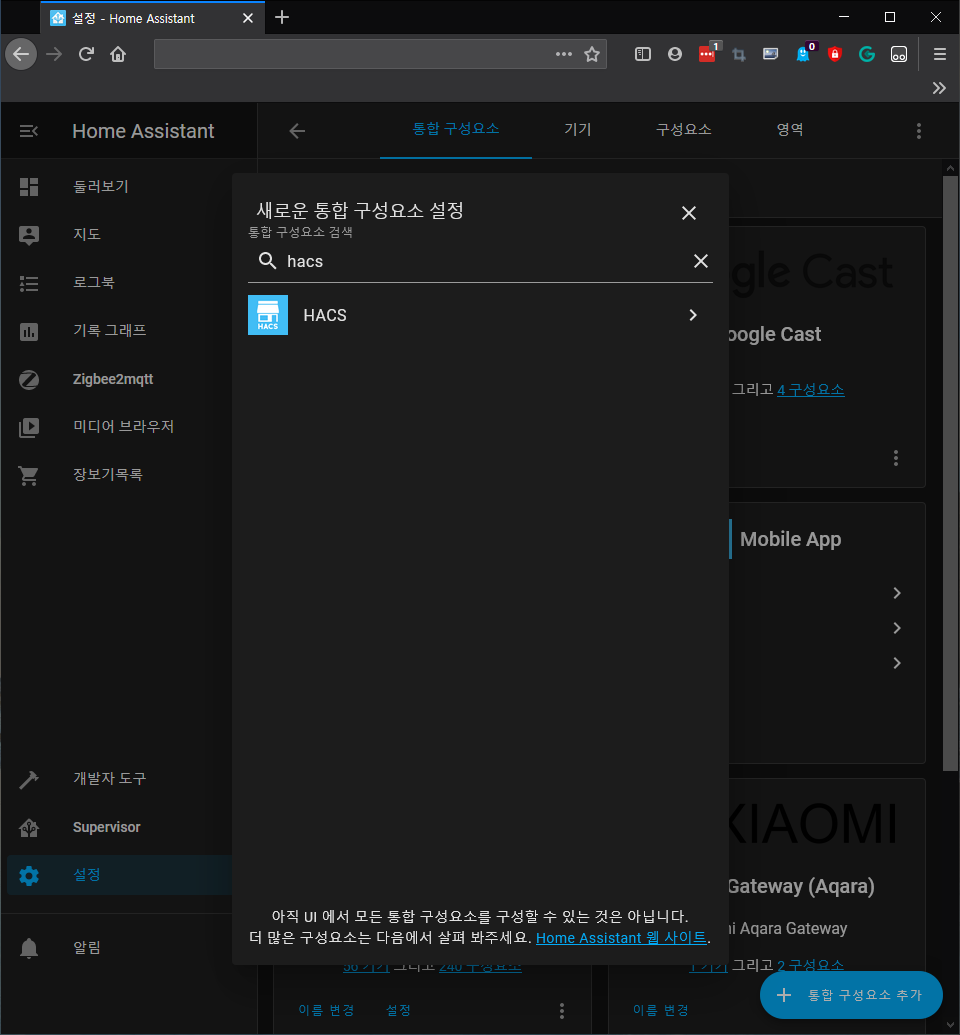The height and width of the screenshot is (1035, 960).
Task: Collapse the Home Assistant sidebar menu
Action: coord(28,131)
